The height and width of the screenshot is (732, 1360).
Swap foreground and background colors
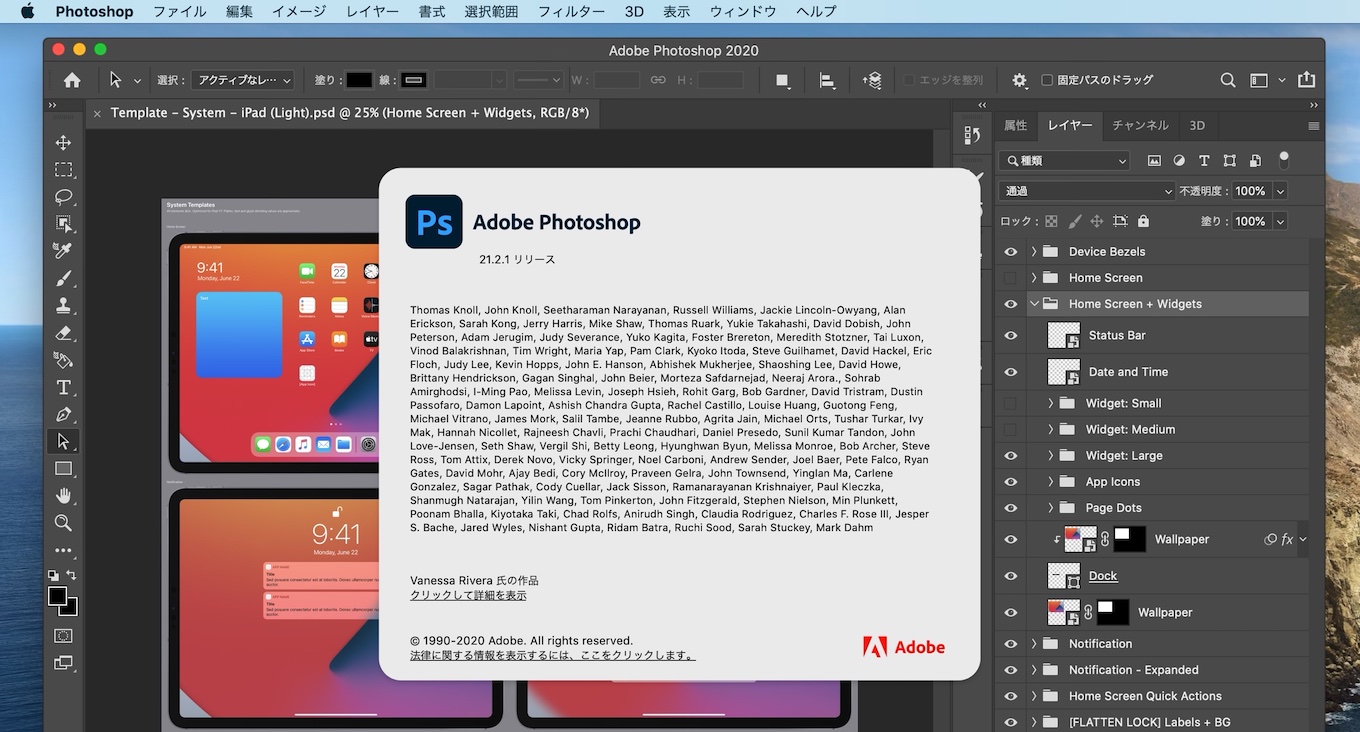[x=72, y=575]
